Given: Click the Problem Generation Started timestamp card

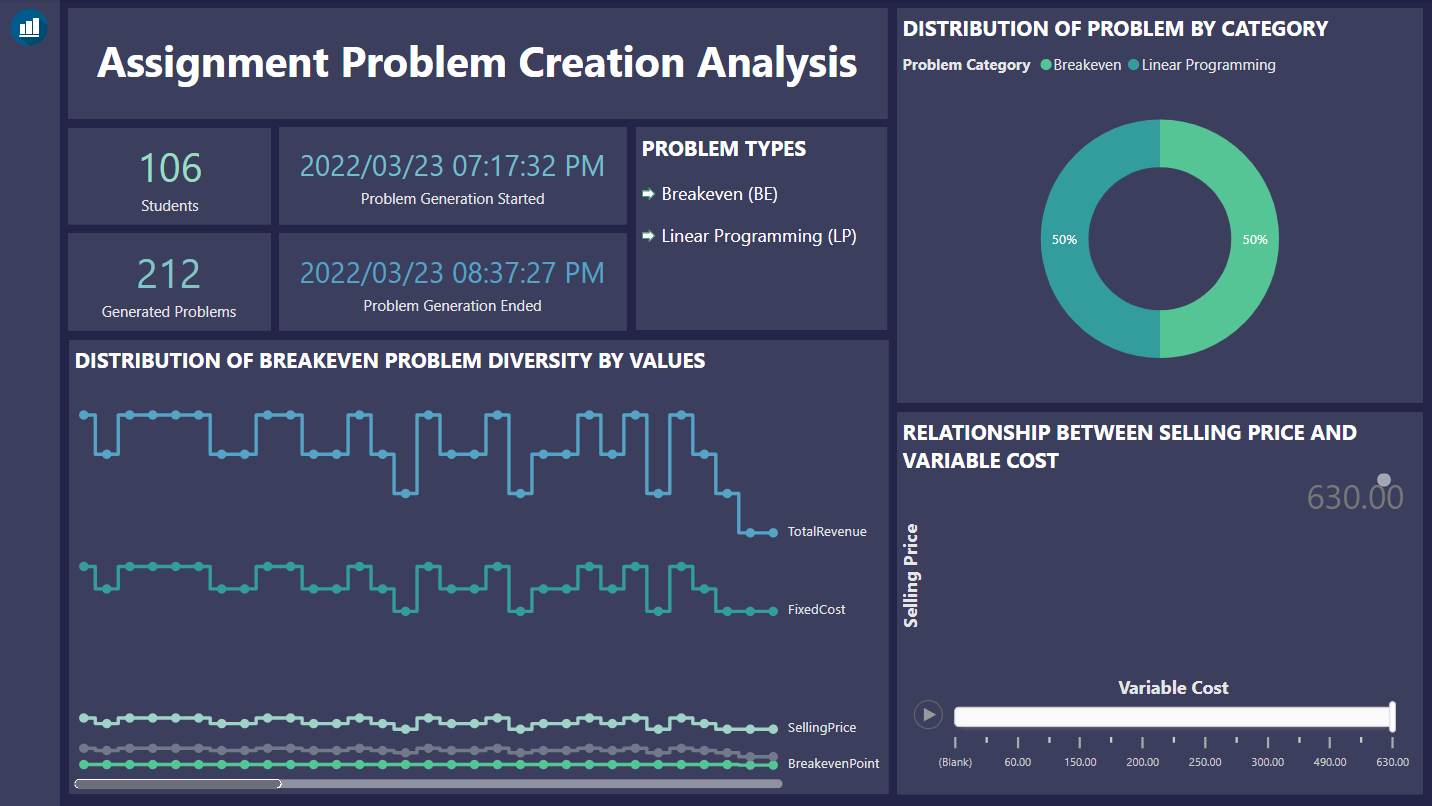Looking at the screenshot, I should (x=452, y=177).
